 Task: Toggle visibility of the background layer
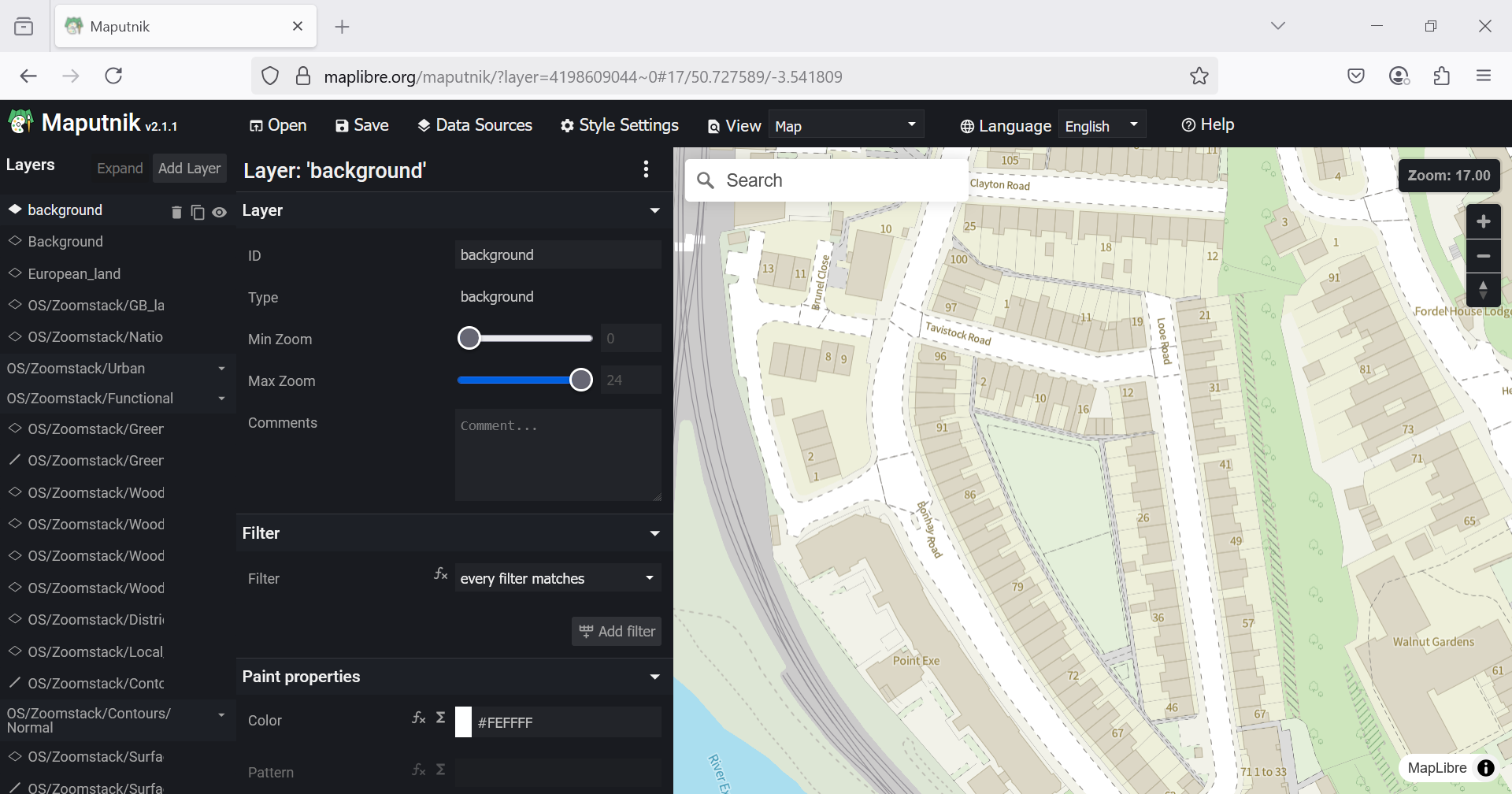pos(220,212)
